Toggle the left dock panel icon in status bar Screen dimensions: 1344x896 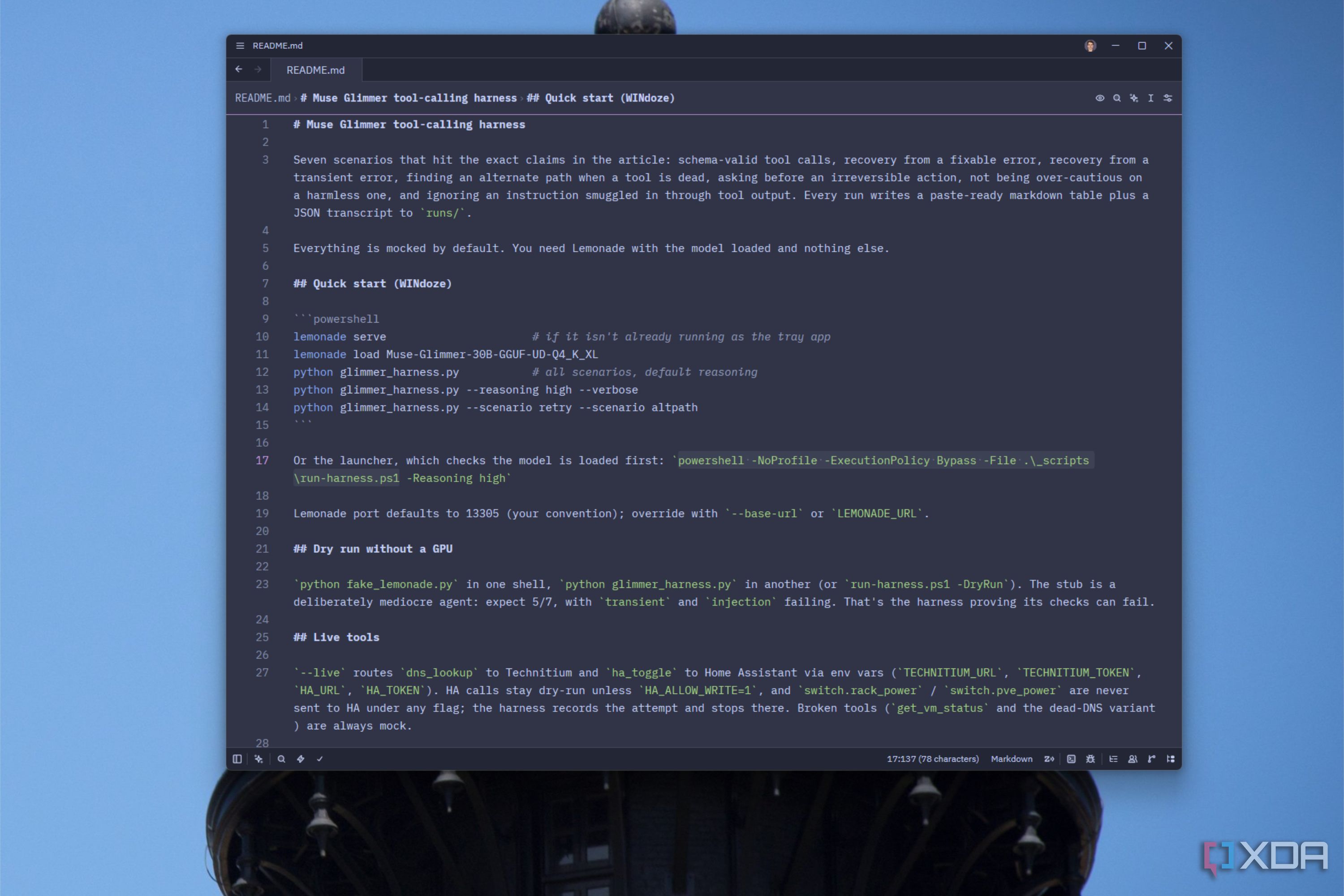tap(237, 759)
